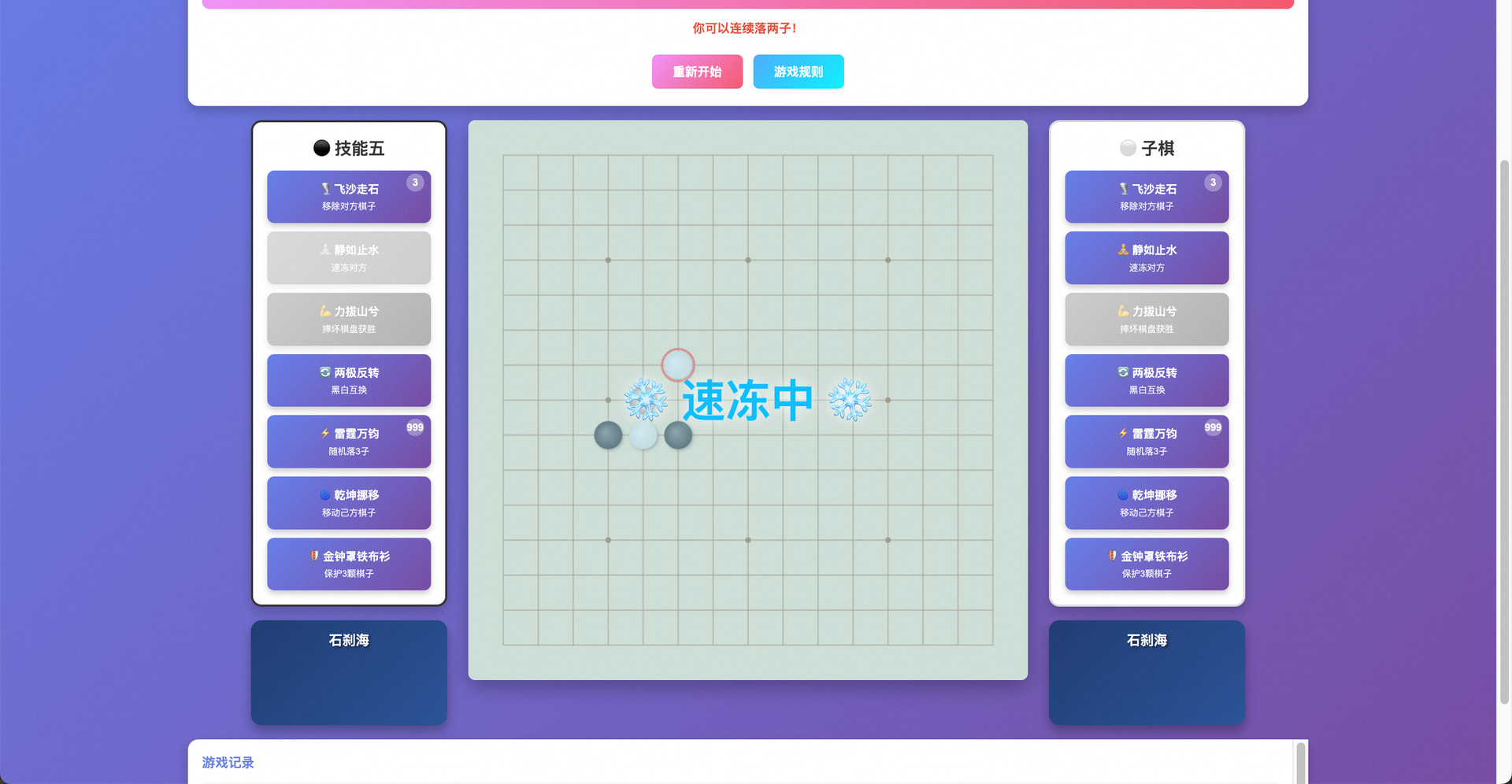Open the 游戏规则 rules button
Viewport: 1512px width, 784px height.
point(798,72)
